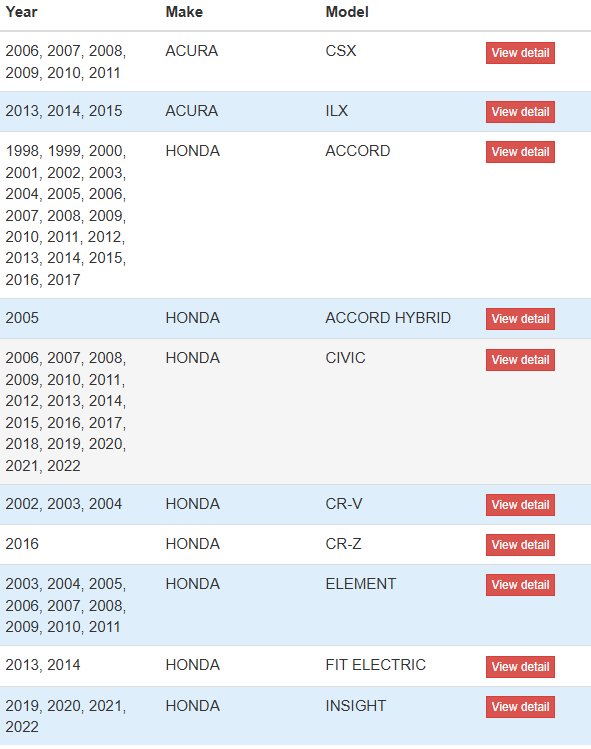Click the ELEMENT model name
This screenshot has height=749, width=591.
361,584
